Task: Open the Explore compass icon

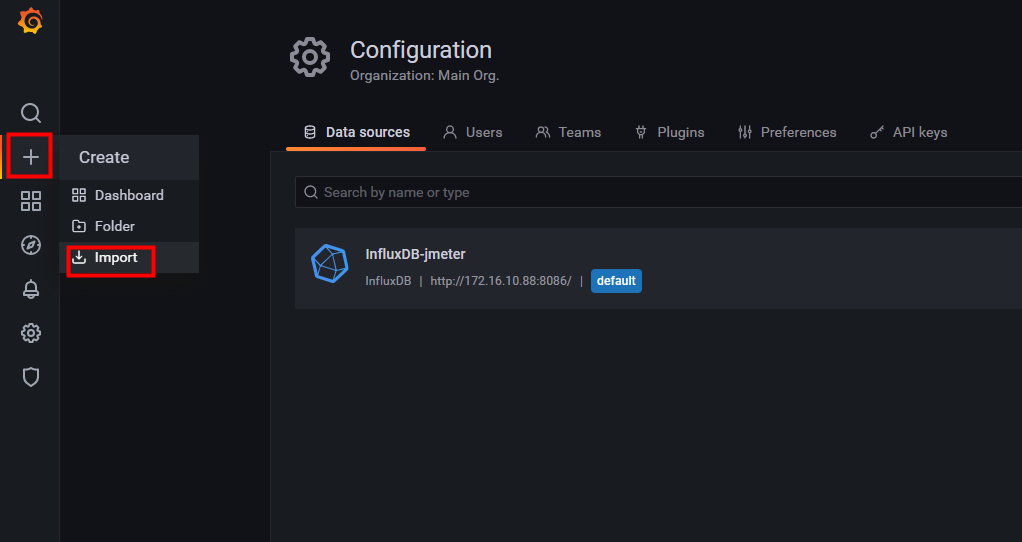Action: [31, 245]
